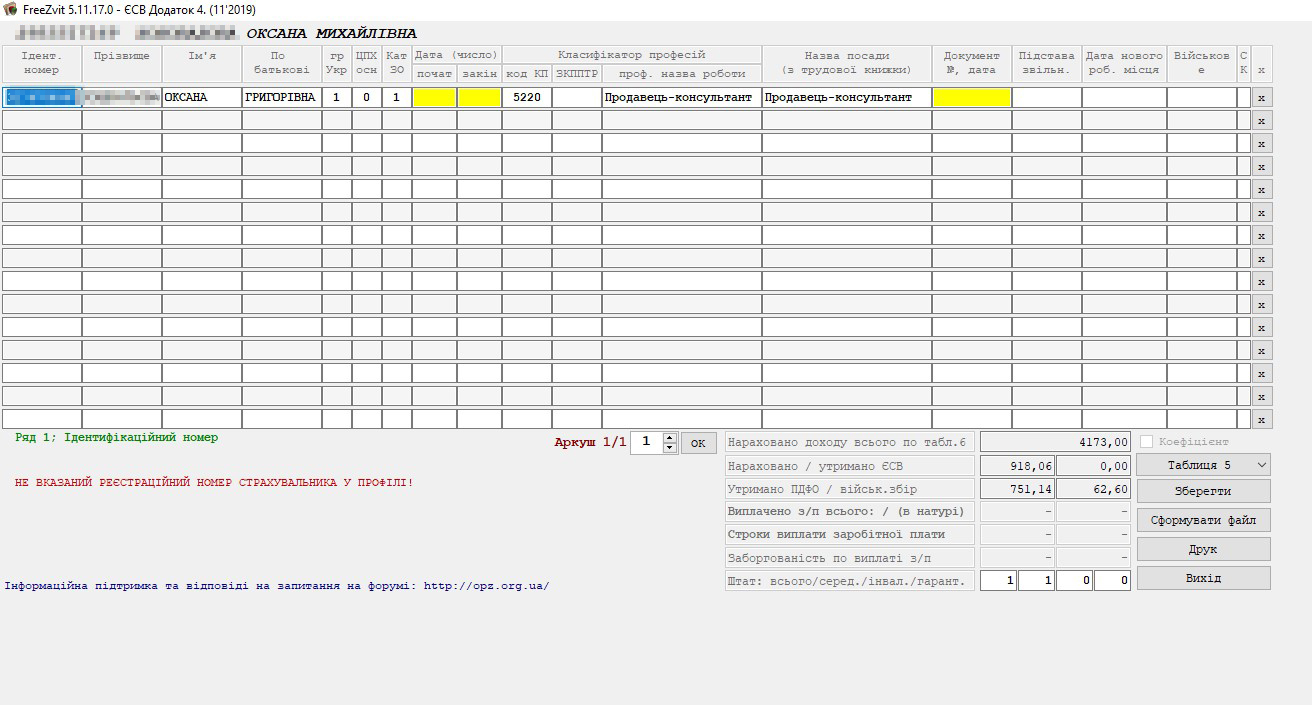1312x705 pixels.
Task: Click the Ім'я cell containing ОКСАНА
Action: [201, 98]
